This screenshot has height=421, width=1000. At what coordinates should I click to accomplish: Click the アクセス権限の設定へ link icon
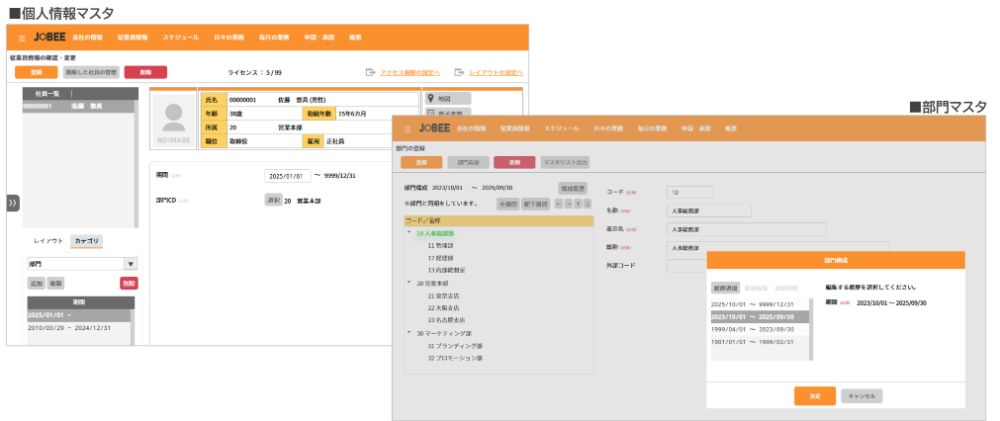tap(371, 72)
